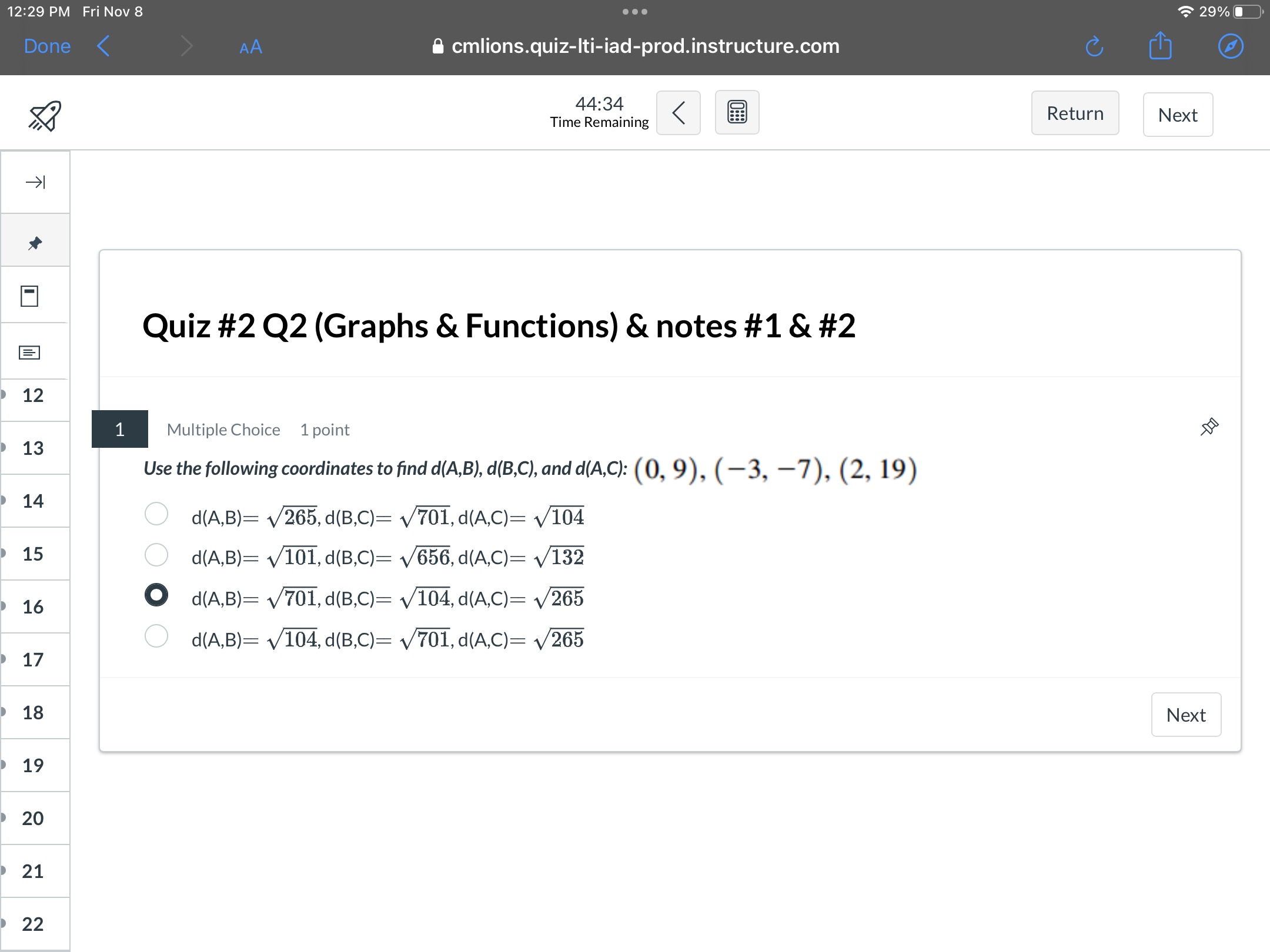The width and height of the screenshot is (1270, 952).
Task: Click the Return button
Action: (1075, 113)
